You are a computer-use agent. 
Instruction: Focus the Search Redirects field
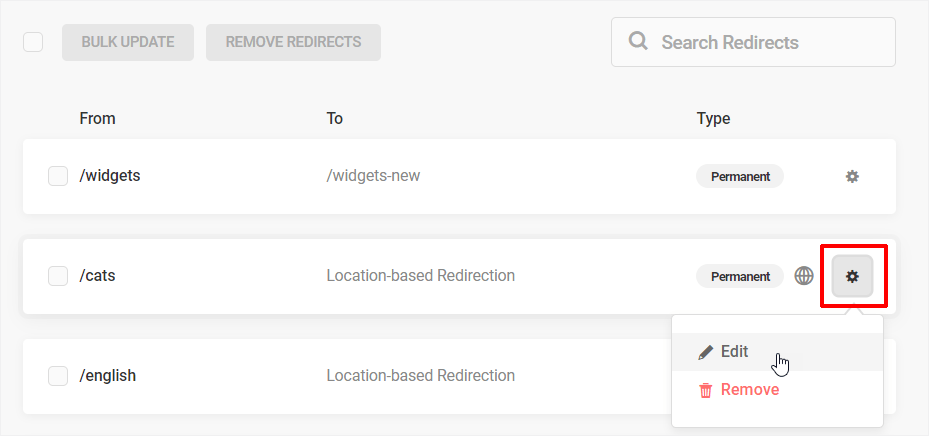point(753,42)
